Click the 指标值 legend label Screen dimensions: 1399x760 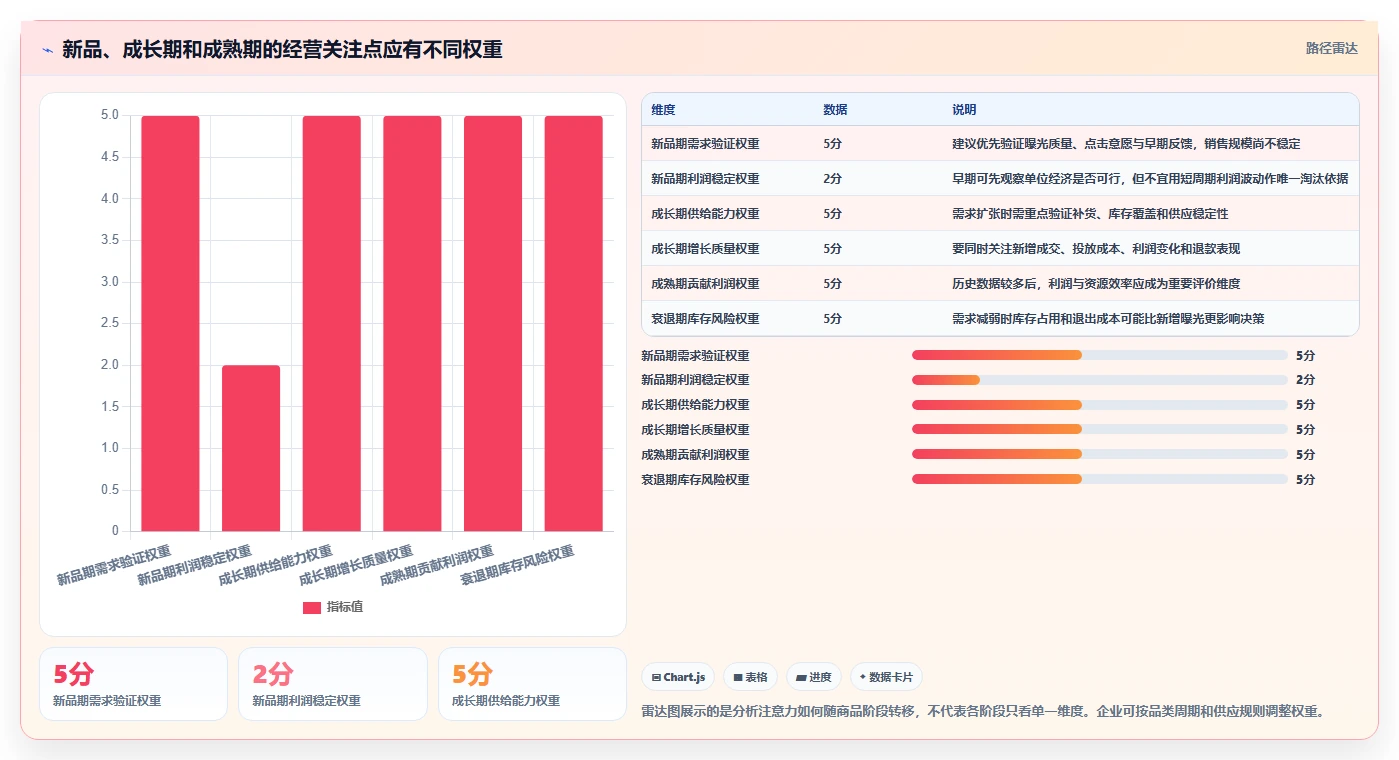coord(345,607)
